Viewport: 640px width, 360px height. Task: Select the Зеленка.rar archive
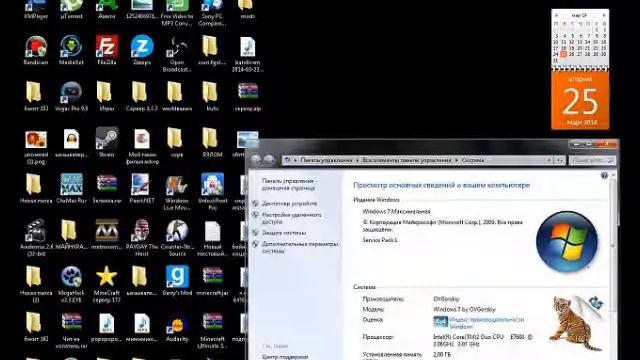point(107,188)
